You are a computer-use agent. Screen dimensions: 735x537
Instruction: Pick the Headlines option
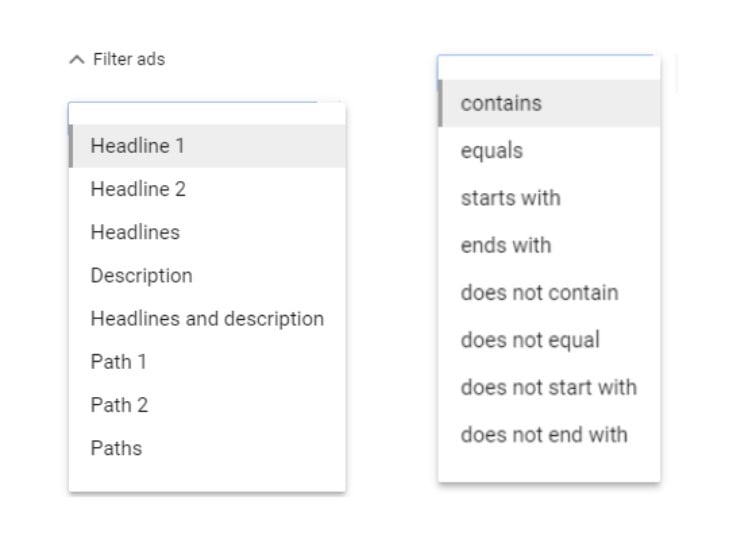click(x=207, y=232)
